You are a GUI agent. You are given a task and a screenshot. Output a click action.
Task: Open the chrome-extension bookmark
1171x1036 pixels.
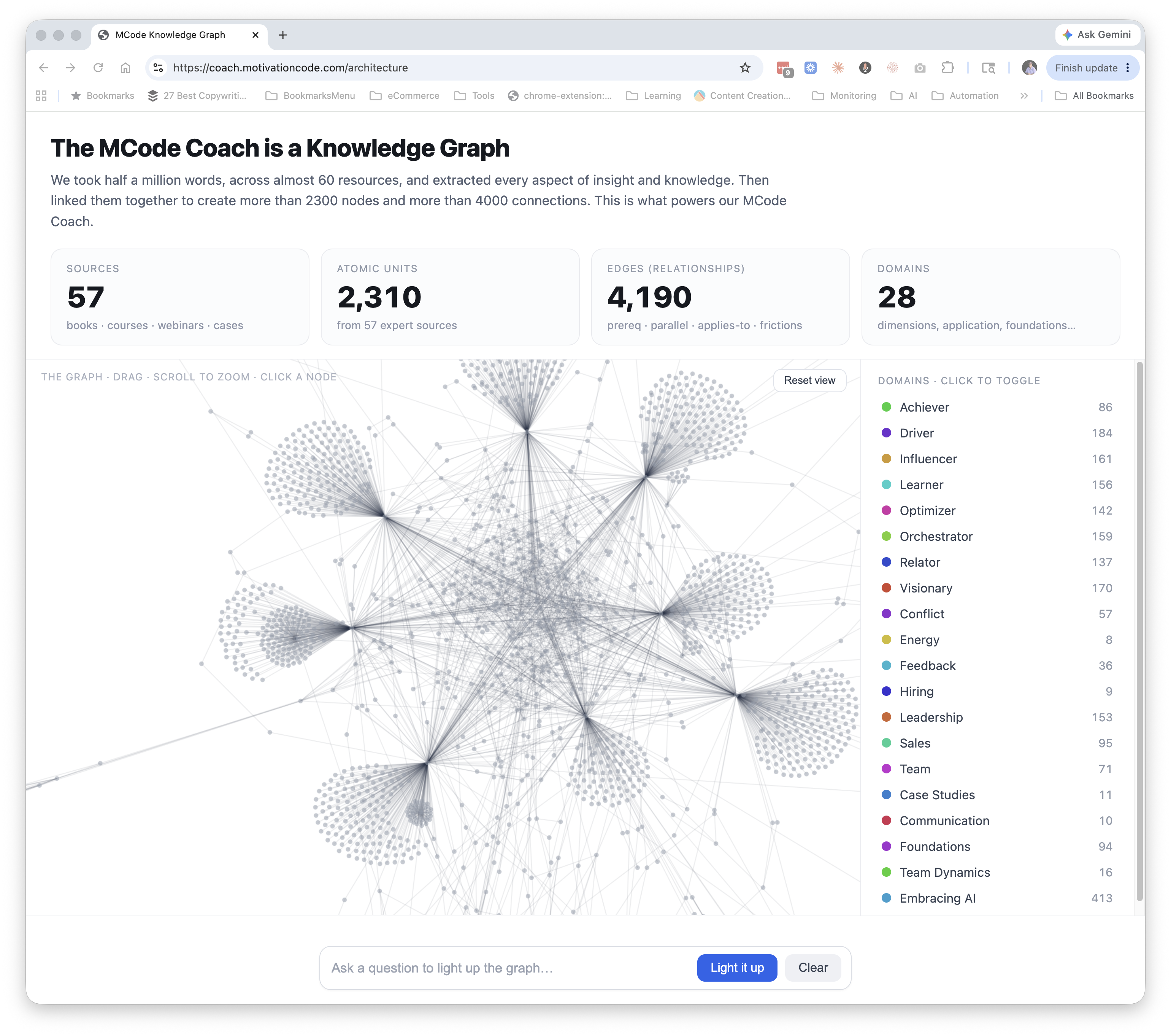[560, 96]
